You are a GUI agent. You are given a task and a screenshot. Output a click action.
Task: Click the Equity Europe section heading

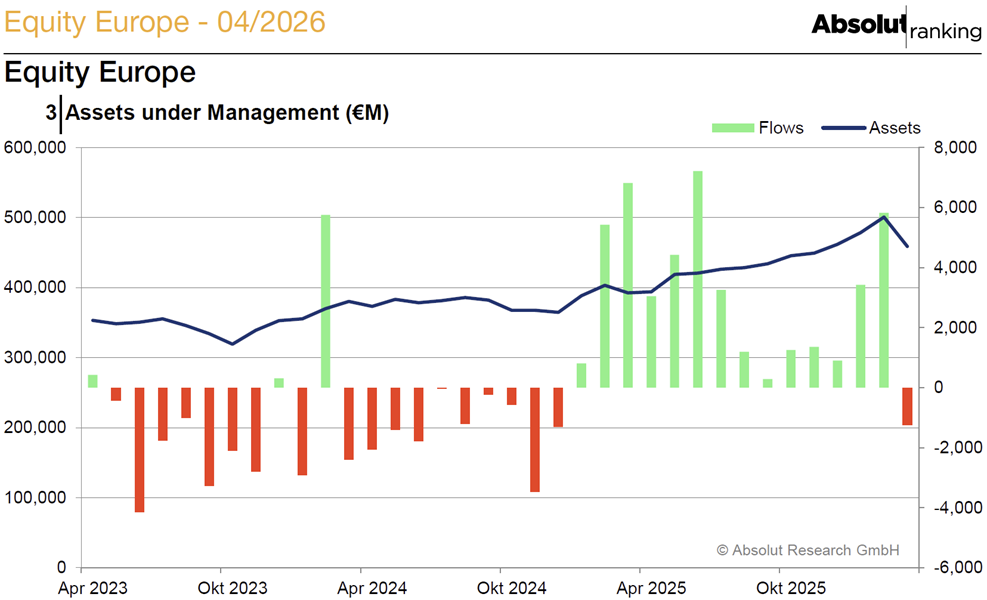(100, 72)
